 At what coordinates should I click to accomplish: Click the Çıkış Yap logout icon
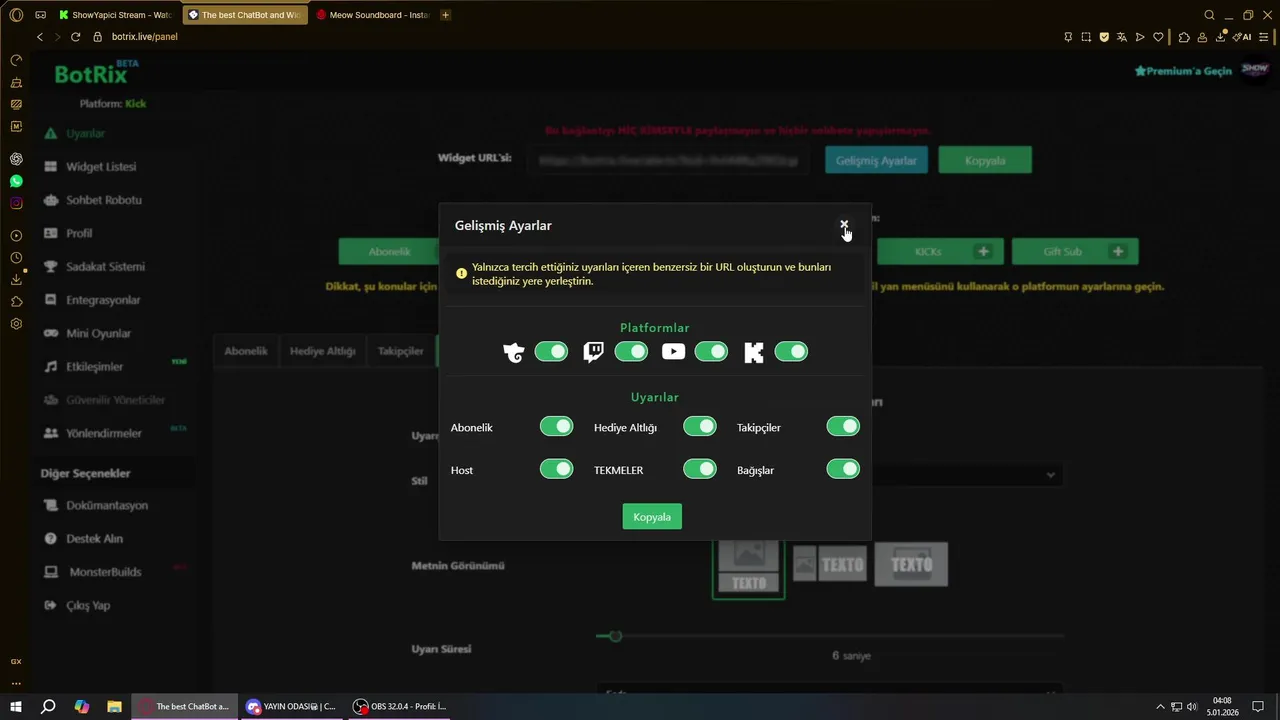click(x=50, y=605)
